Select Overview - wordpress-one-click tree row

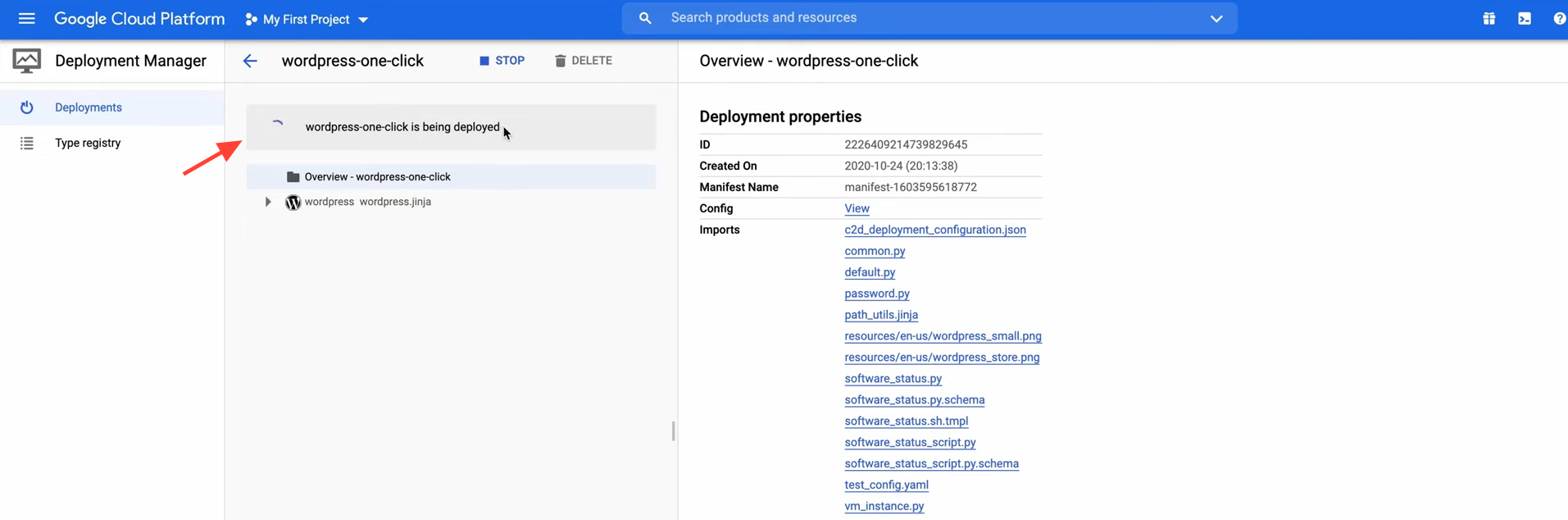[x=451, y=176]
